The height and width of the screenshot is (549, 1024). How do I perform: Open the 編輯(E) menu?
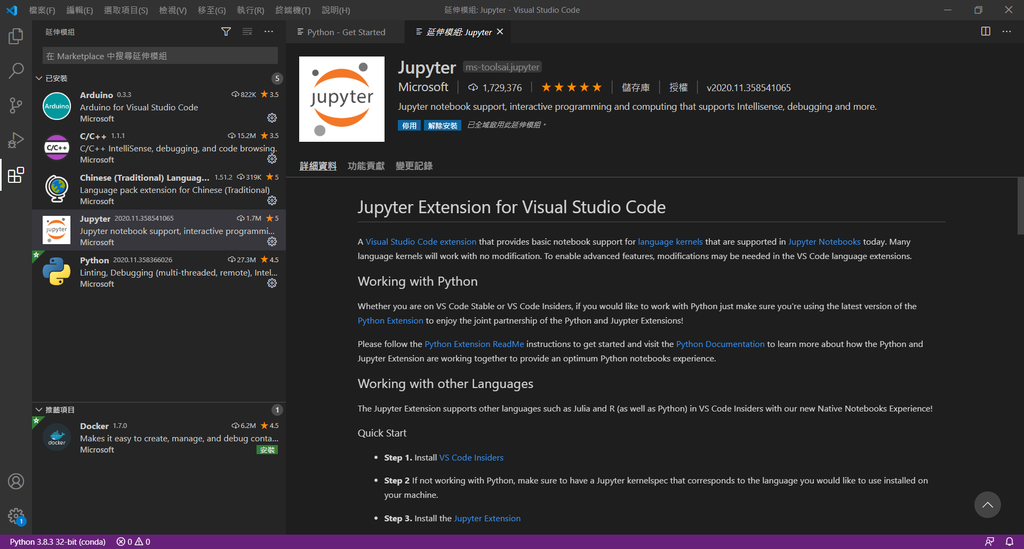[80, 10]
